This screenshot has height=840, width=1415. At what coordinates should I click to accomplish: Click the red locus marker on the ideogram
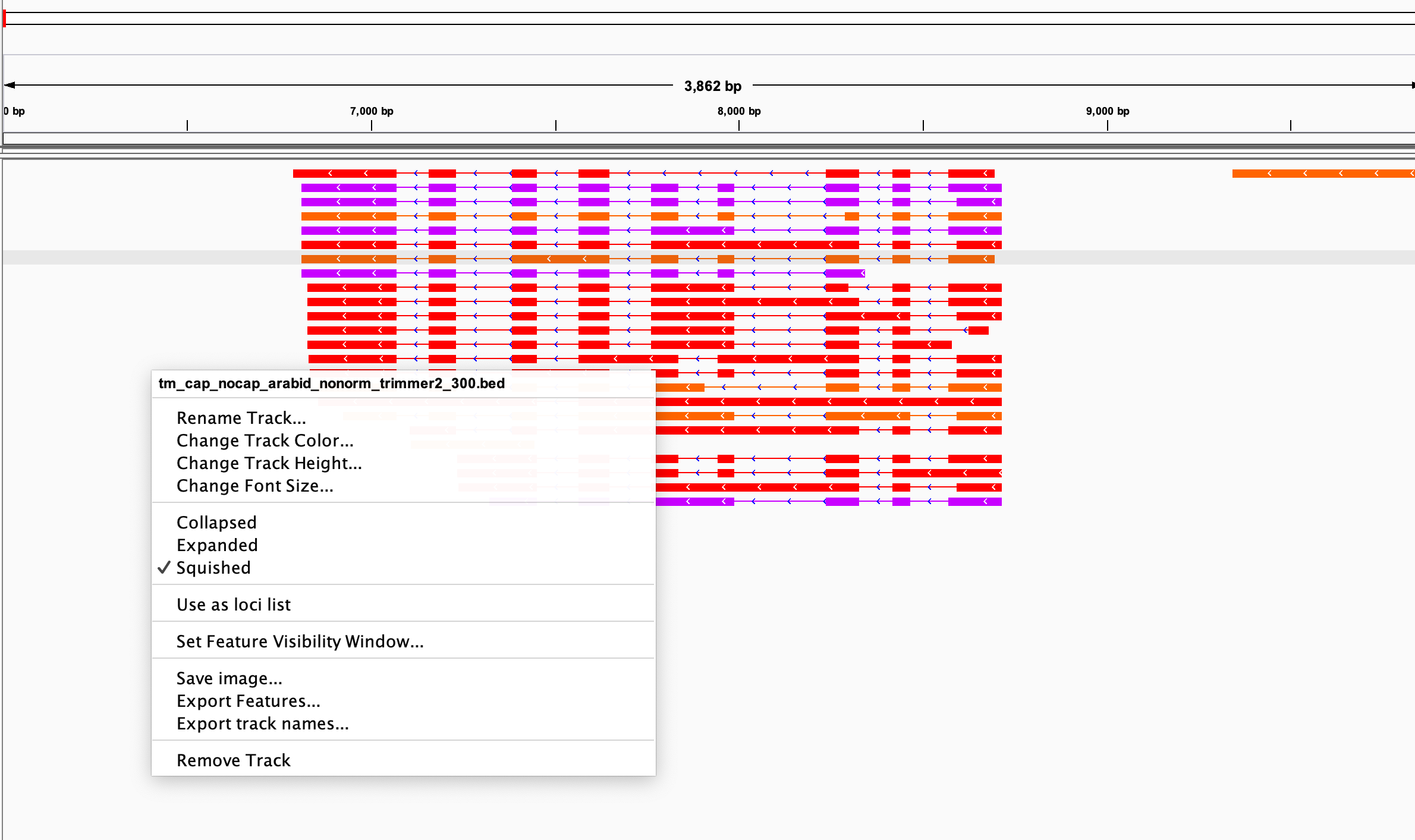(5, 18)
